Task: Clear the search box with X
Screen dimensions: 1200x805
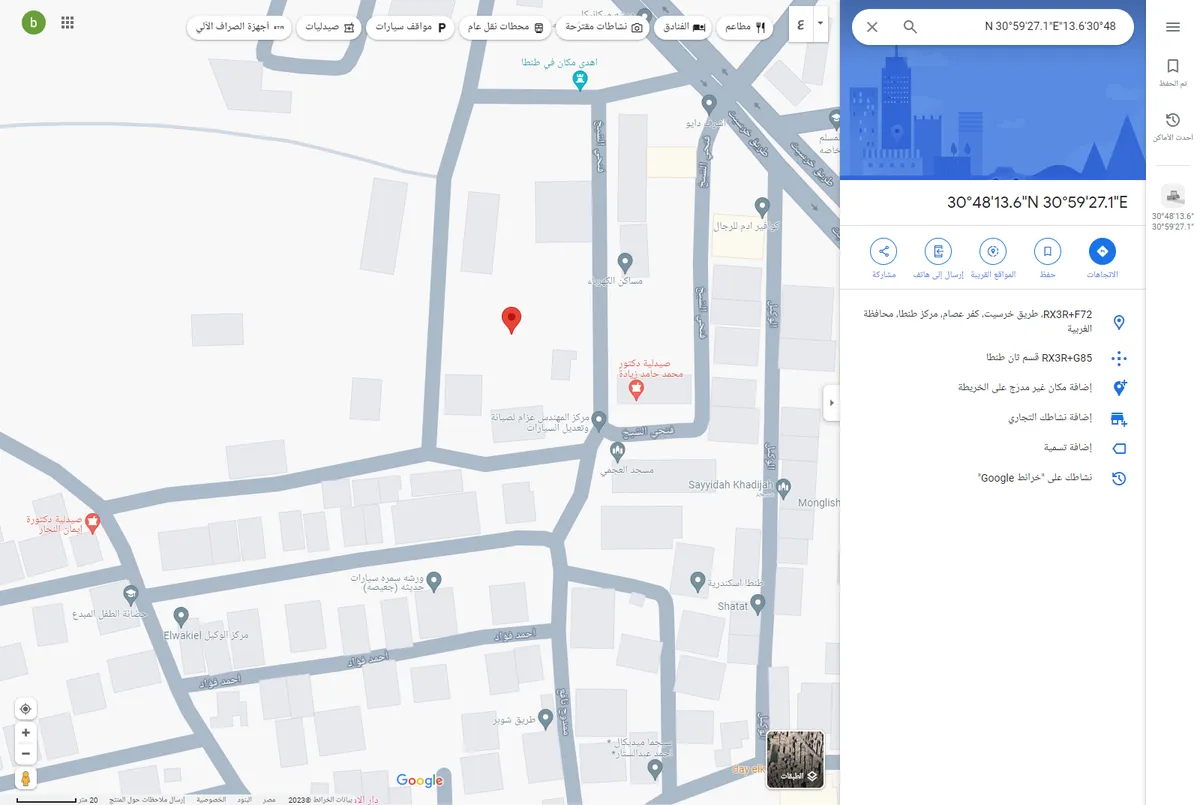Action: coord(872,27)
